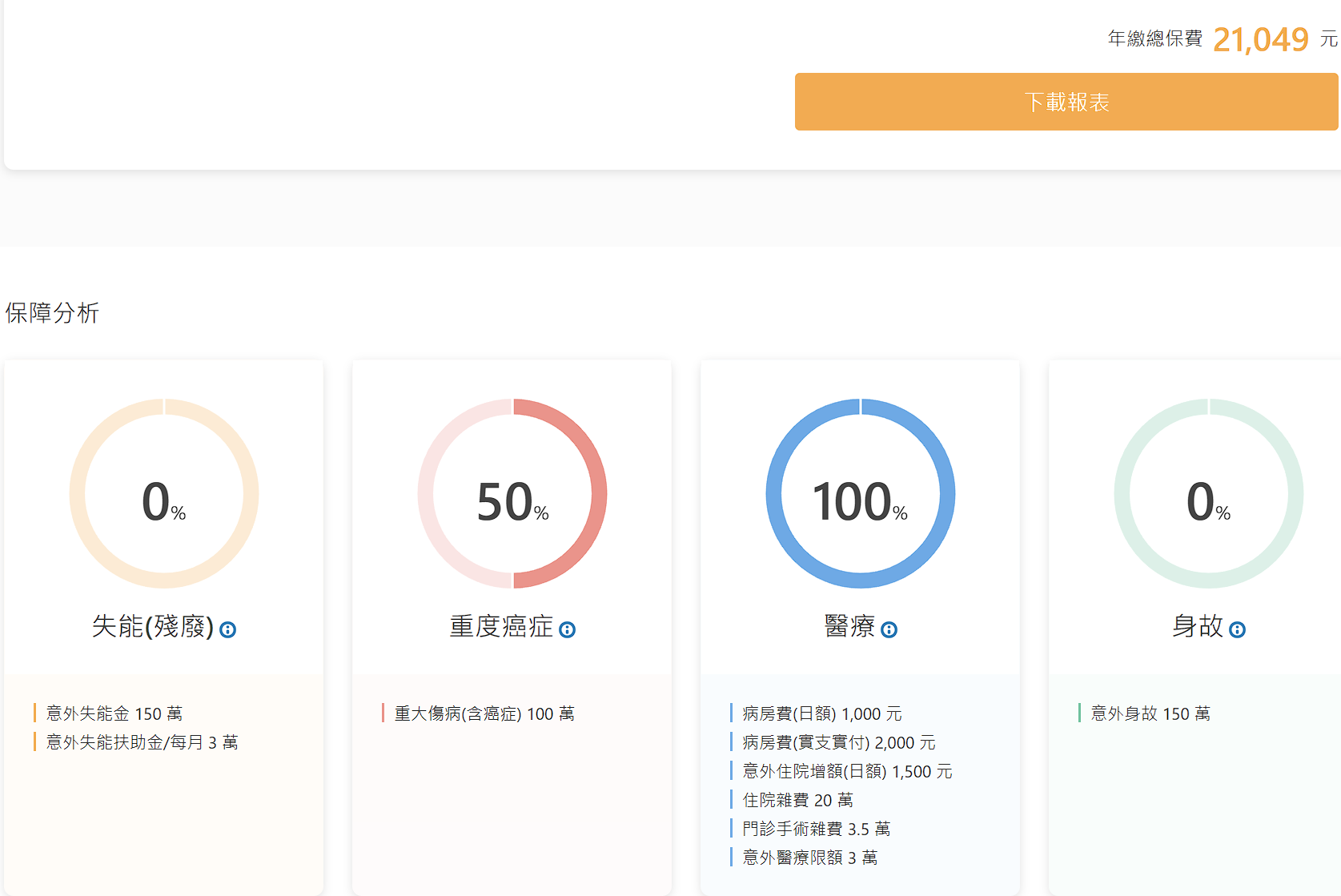Select 意外失能金 150 萬 item

(114, 713)
